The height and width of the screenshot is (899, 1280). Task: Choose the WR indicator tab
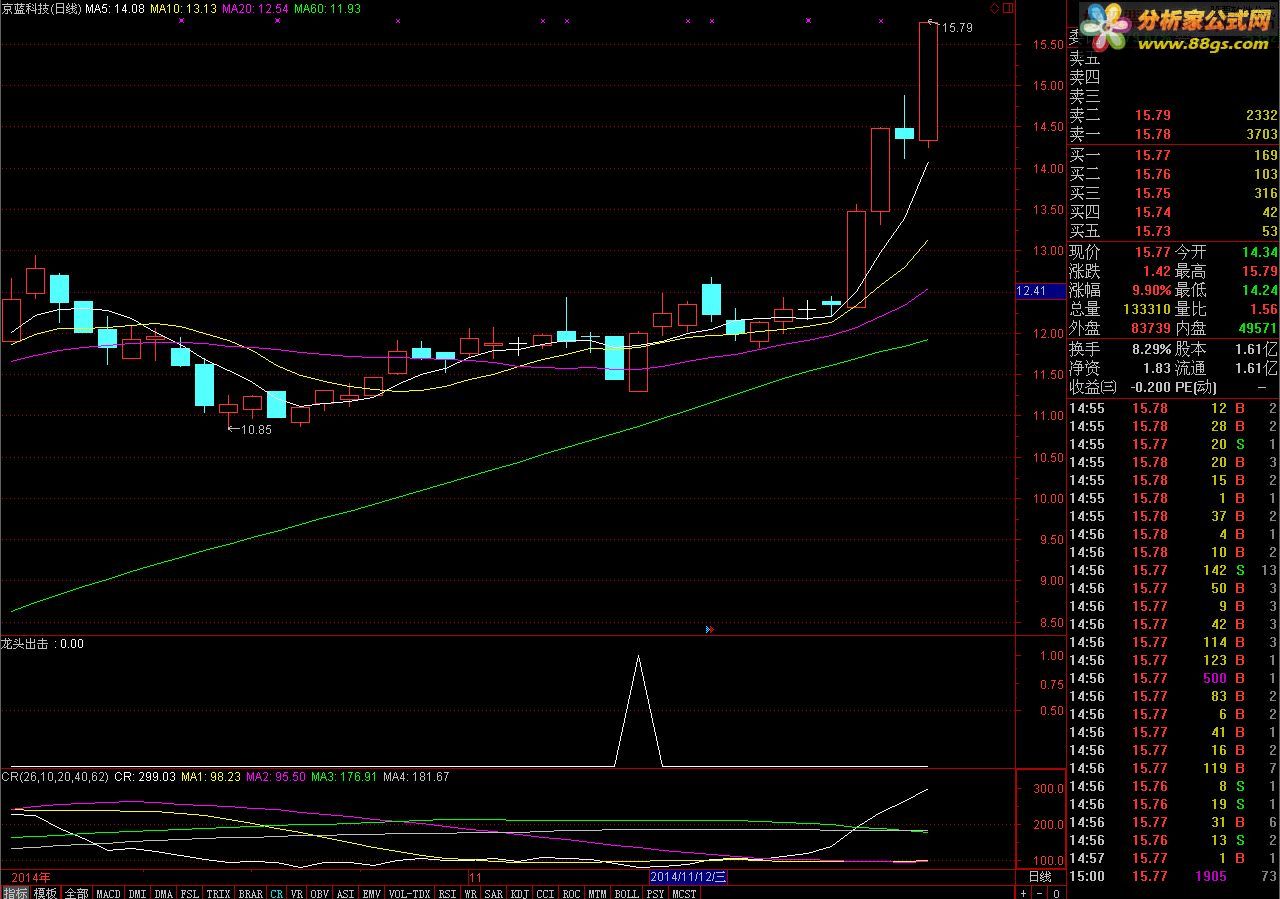click(470, 892)
